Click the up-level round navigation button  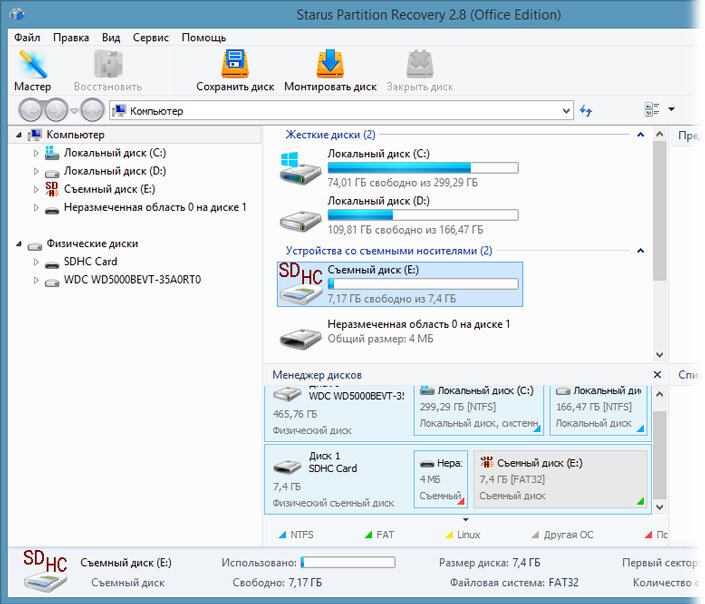pos(92,110)
